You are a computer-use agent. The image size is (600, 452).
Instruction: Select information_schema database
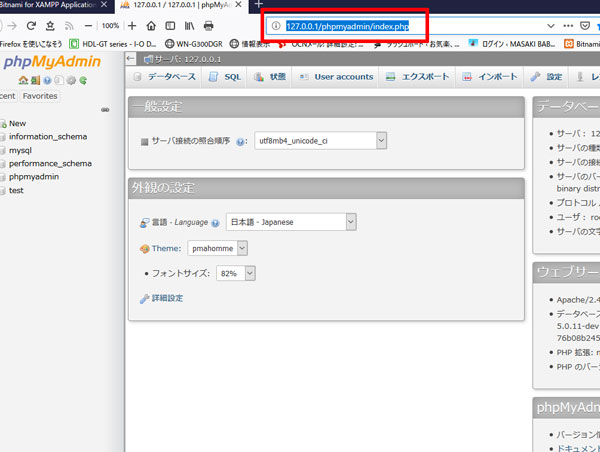click(x=48, y=137)
